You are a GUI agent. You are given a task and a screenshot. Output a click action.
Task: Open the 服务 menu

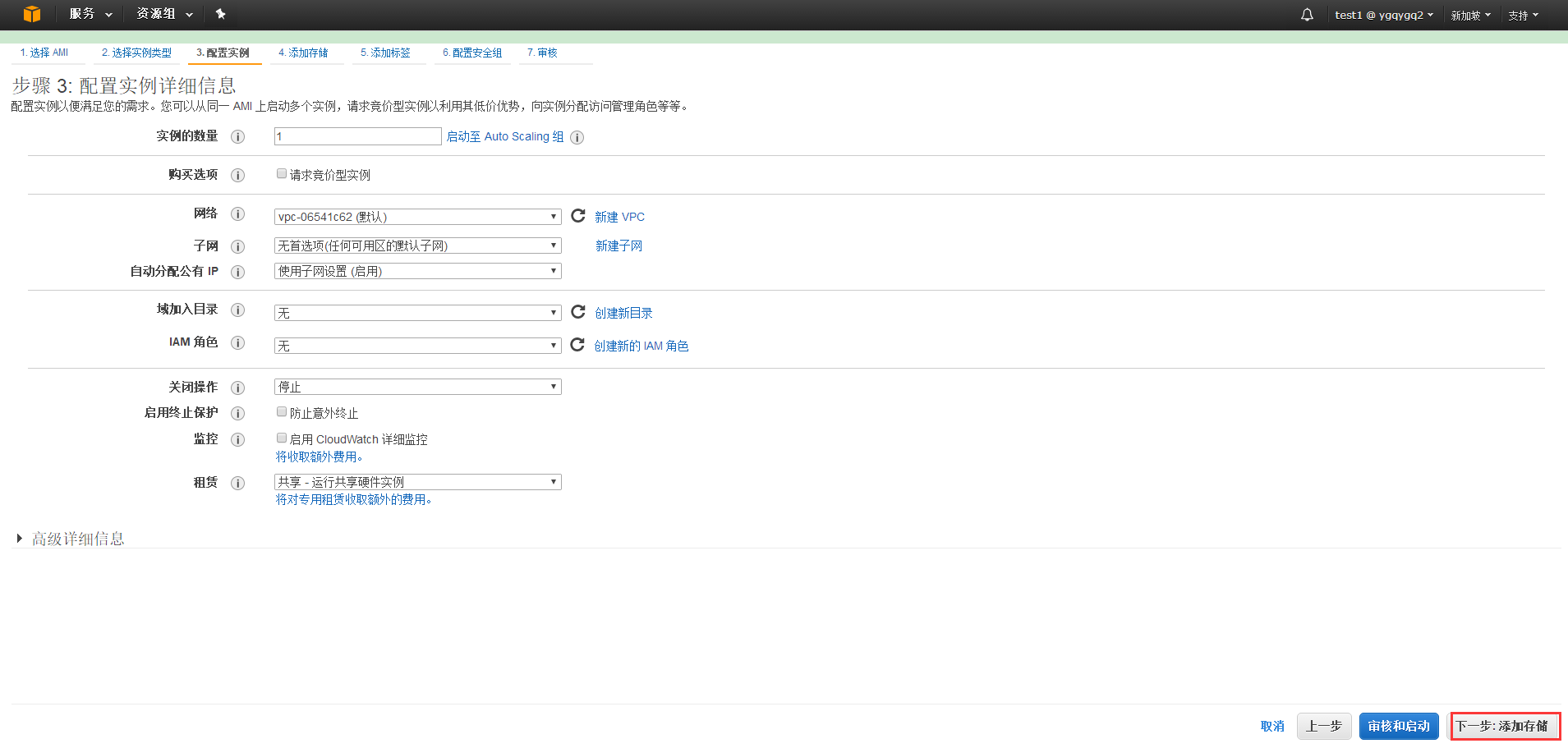[x=90, y=14]
